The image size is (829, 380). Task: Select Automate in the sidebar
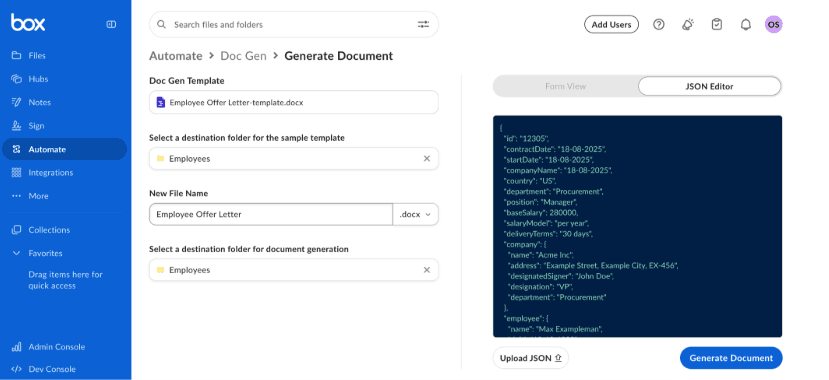pos(65,149)
